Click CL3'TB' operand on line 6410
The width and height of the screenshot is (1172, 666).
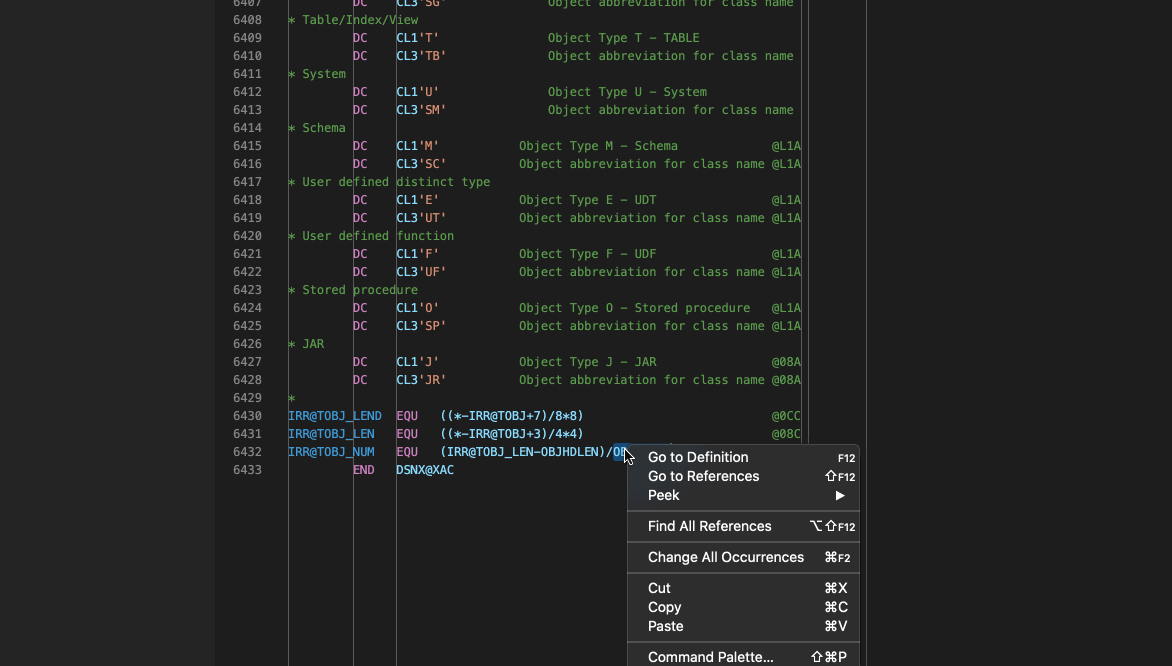(422, 56)
